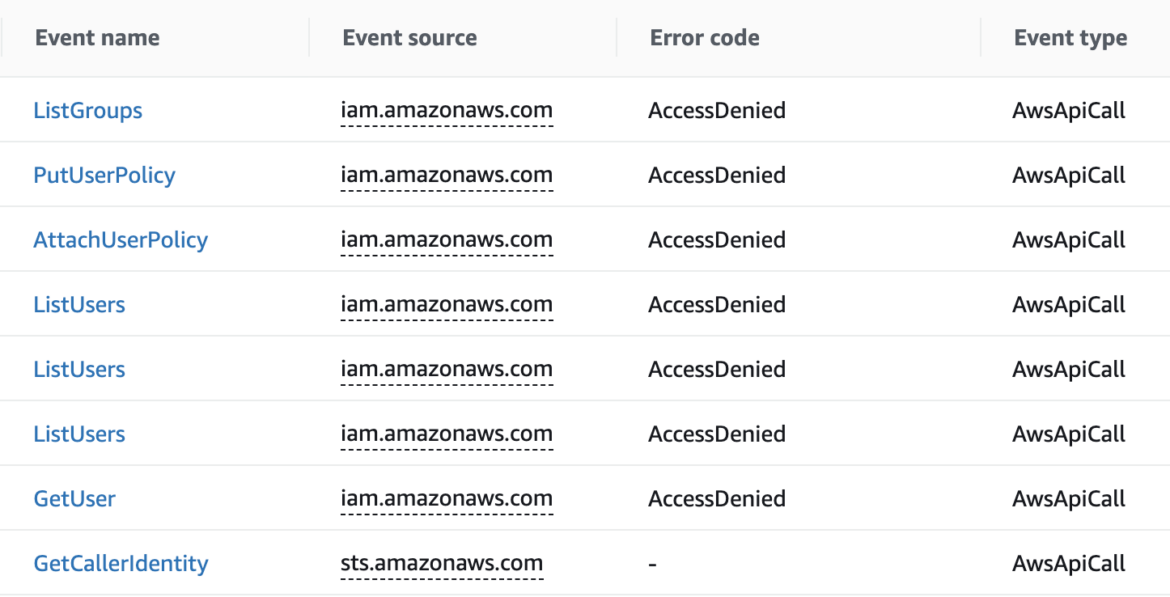
Task: Open the GetUser event details
Action: 74,498
